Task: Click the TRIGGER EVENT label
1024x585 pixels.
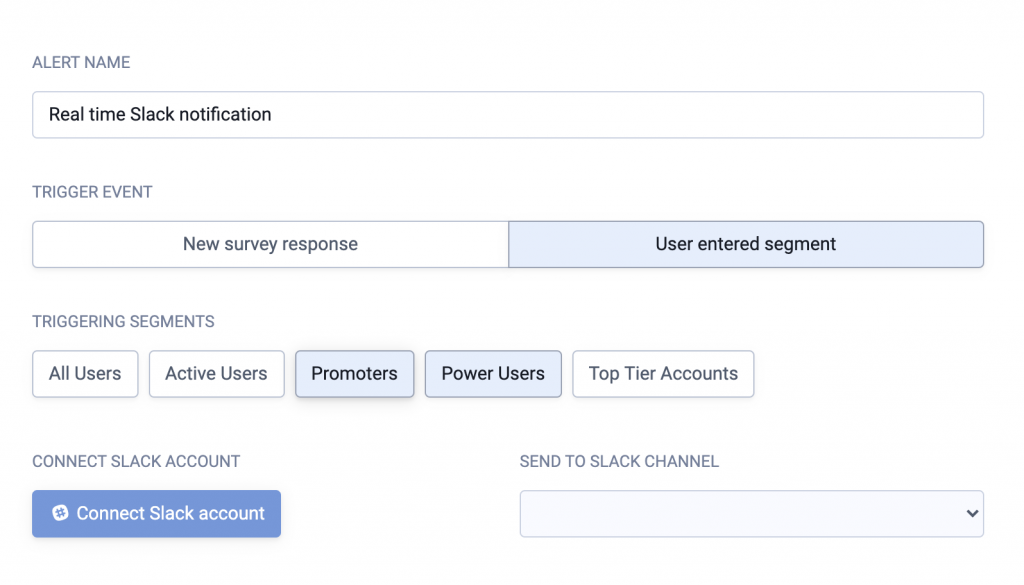Action: pos(92,192)
